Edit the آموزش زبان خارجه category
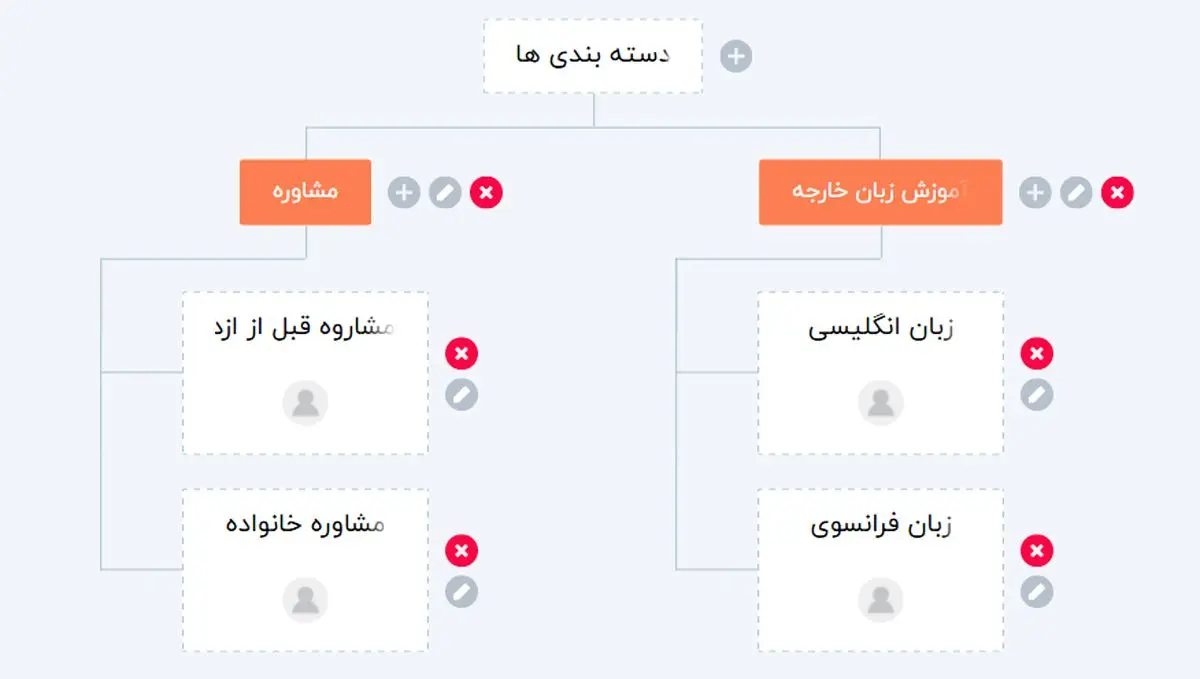The height and width of the screenshot is (679, 1200). click(x=1076, y=192)
